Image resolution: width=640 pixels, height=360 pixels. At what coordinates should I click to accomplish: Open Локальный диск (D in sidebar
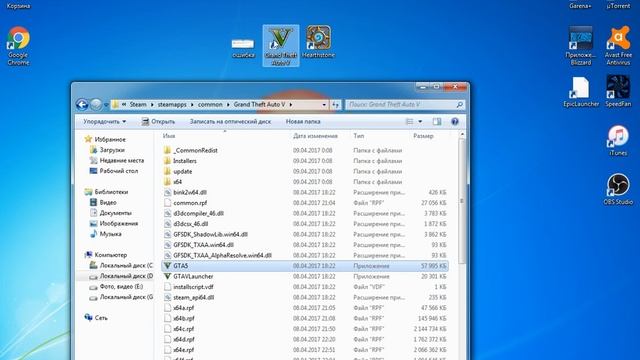(x=121, y=276)
